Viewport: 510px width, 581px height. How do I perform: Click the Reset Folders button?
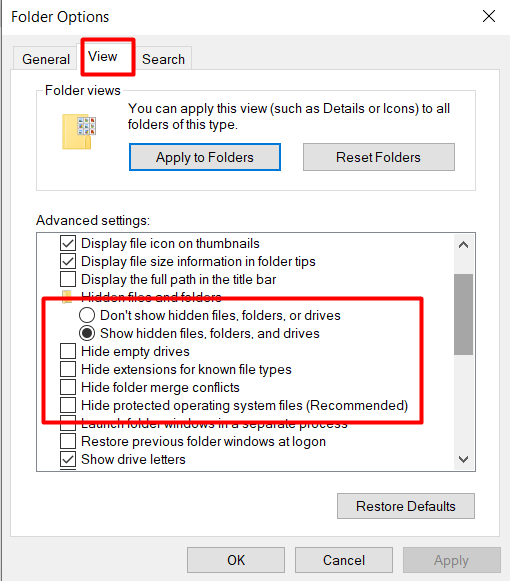coord(378,157)
